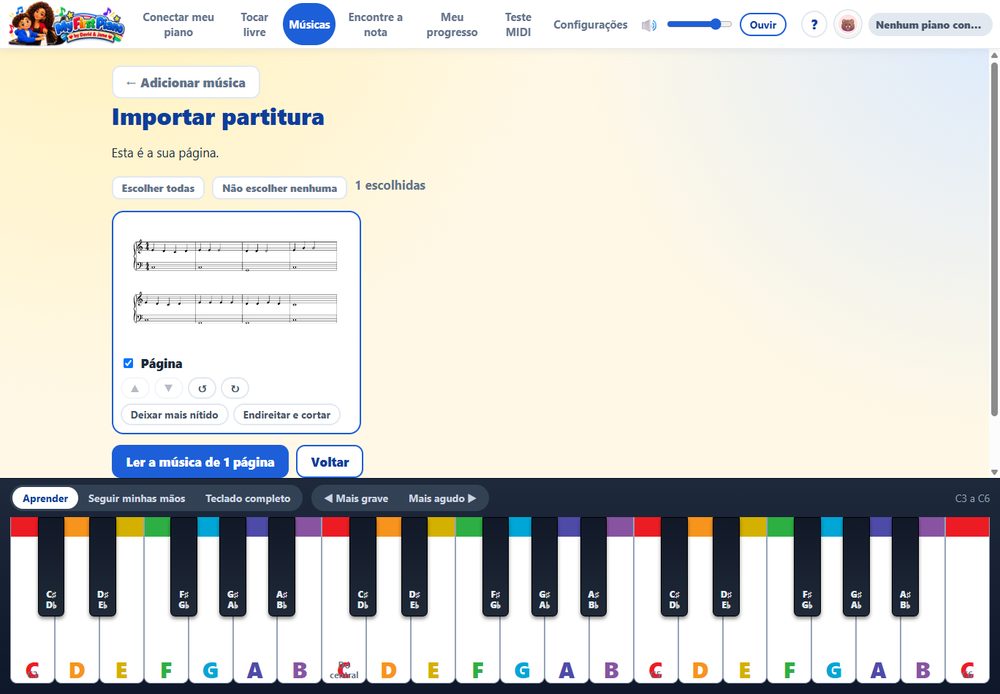1000x694 pixels.
Task: Open Teste MIDI tab
Action: (x=518, y=24)
